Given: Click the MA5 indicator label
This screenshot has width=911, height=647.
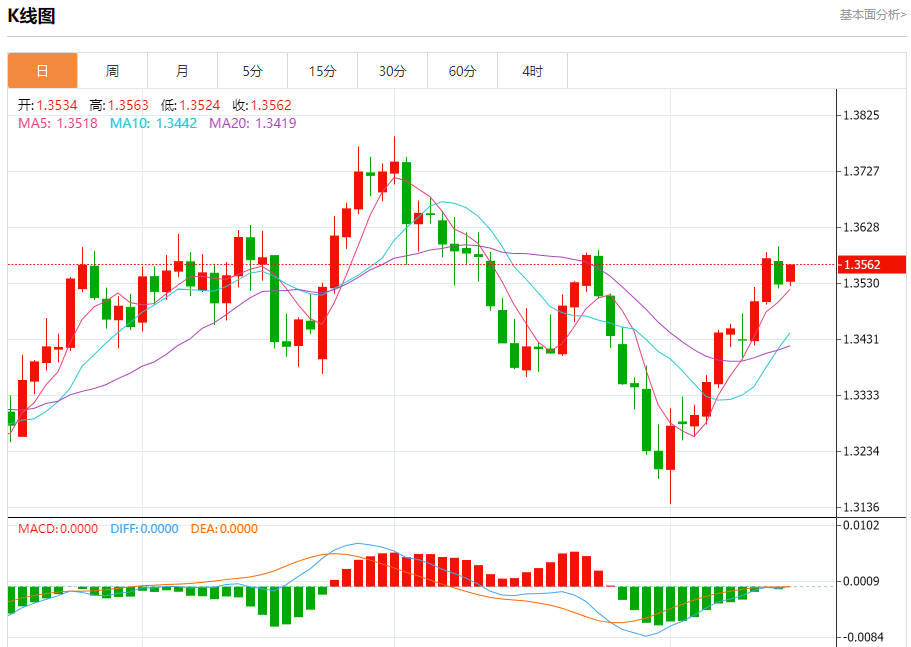Looking at the screenshot, I should 58,123.
